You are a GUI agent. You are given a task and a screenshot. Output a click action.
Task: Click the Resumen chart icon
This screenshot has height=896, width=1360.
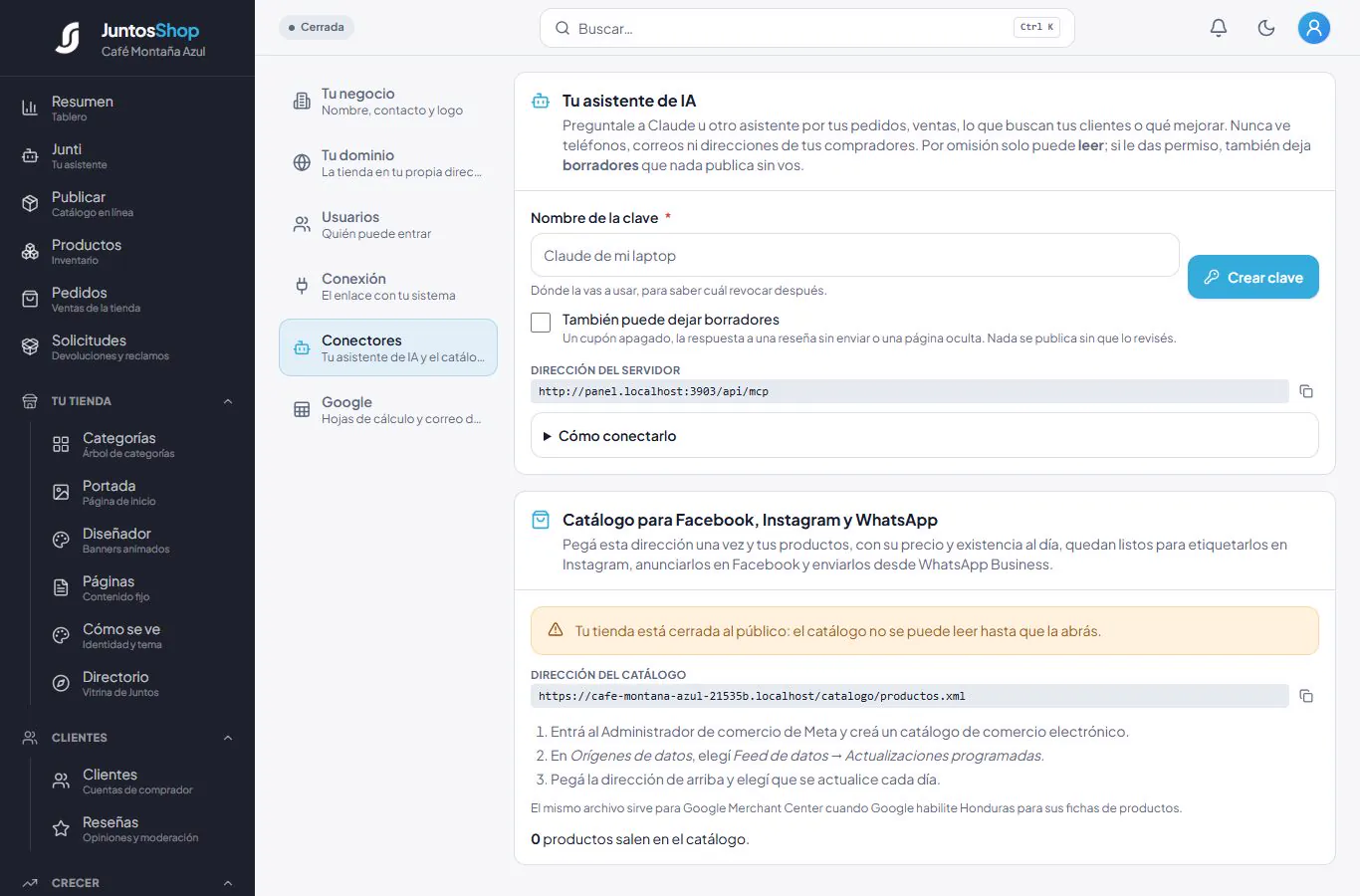pyautogui.click(x=30, y=108)
